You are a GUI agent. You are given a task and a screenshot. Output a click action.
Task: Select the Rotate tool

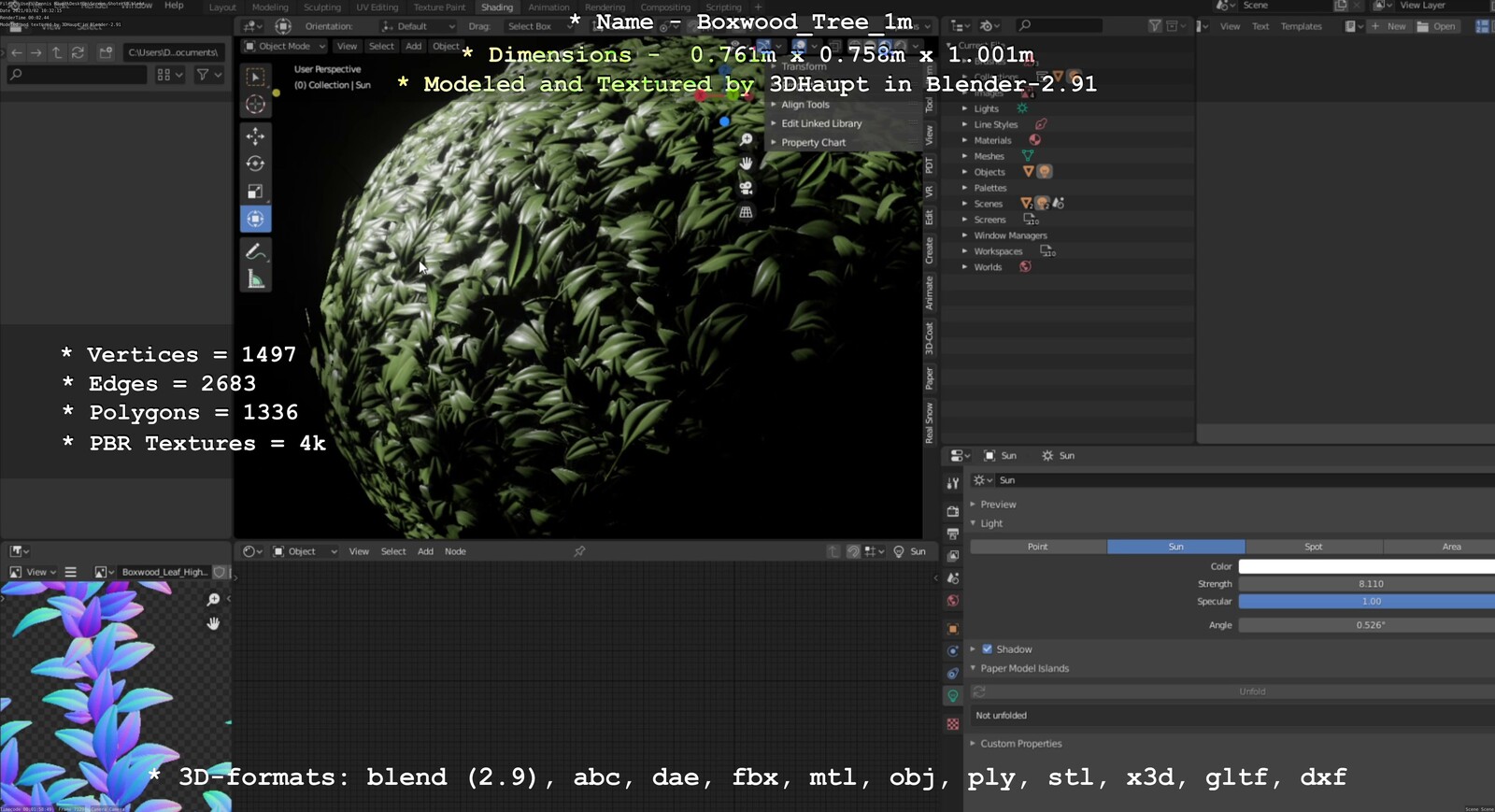pyautogui.click(x=255, y=164)
